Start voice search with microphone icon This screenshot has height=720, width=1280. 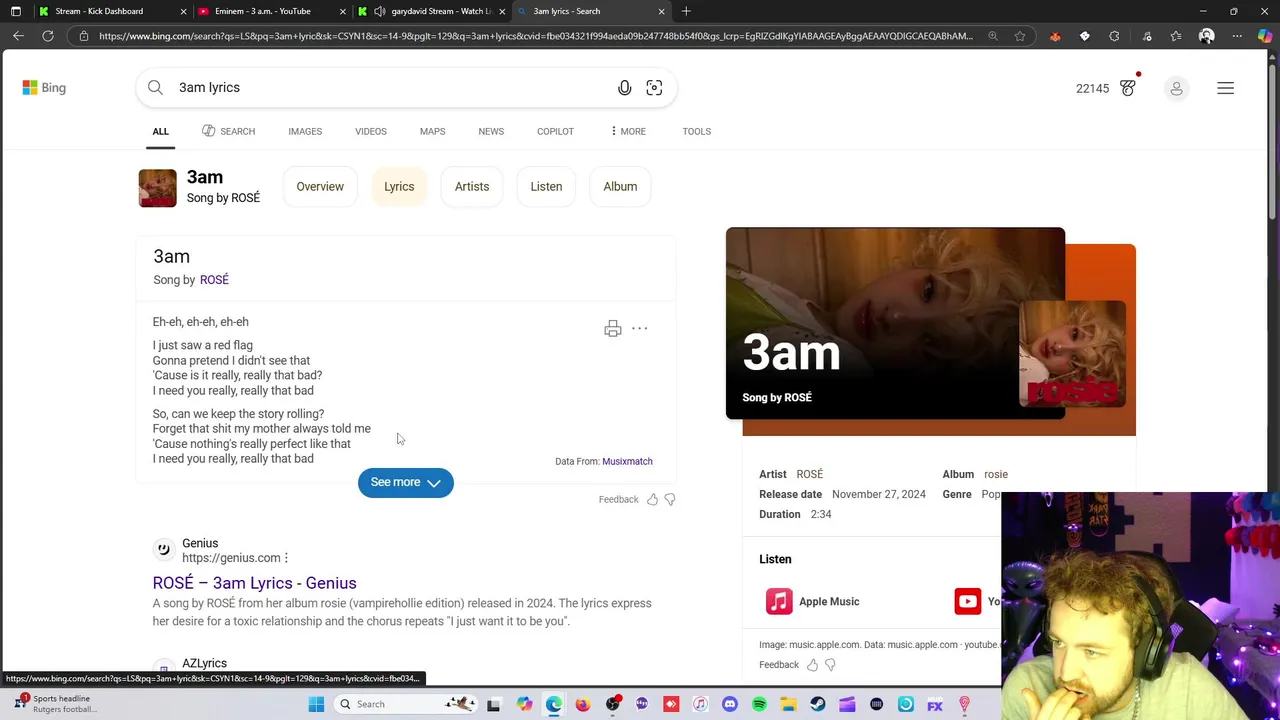[x=624, y=88]
